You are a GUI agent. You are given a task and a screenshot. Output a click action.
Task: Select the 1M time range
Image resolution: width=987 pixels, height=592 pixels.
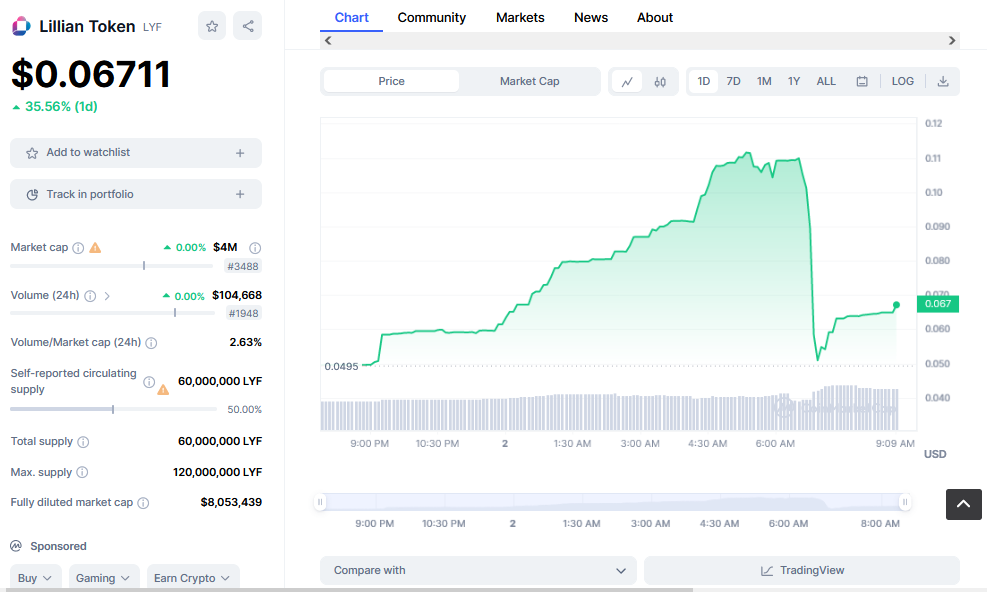764,82
